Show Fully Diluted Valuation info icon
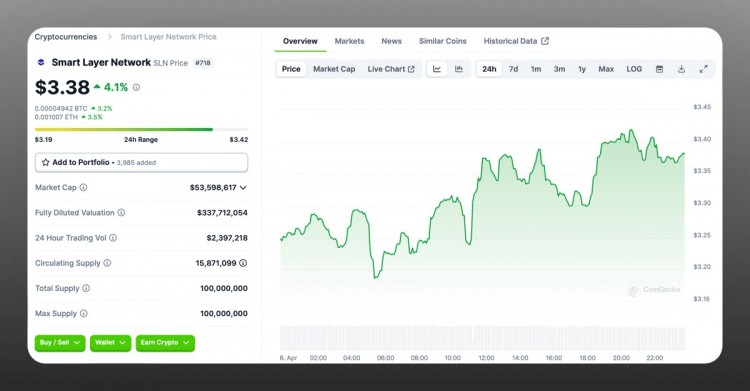750x391 pixels. 121,212
